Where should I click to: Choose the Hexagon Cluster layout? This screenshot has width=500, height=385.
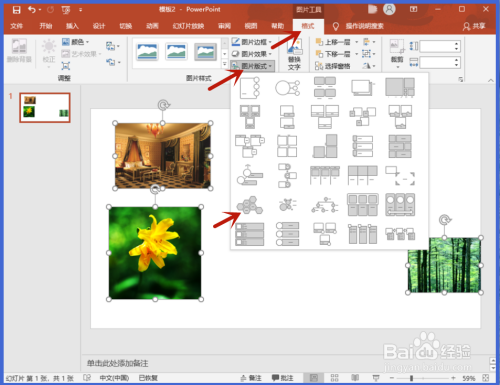(x=250, y=205)
